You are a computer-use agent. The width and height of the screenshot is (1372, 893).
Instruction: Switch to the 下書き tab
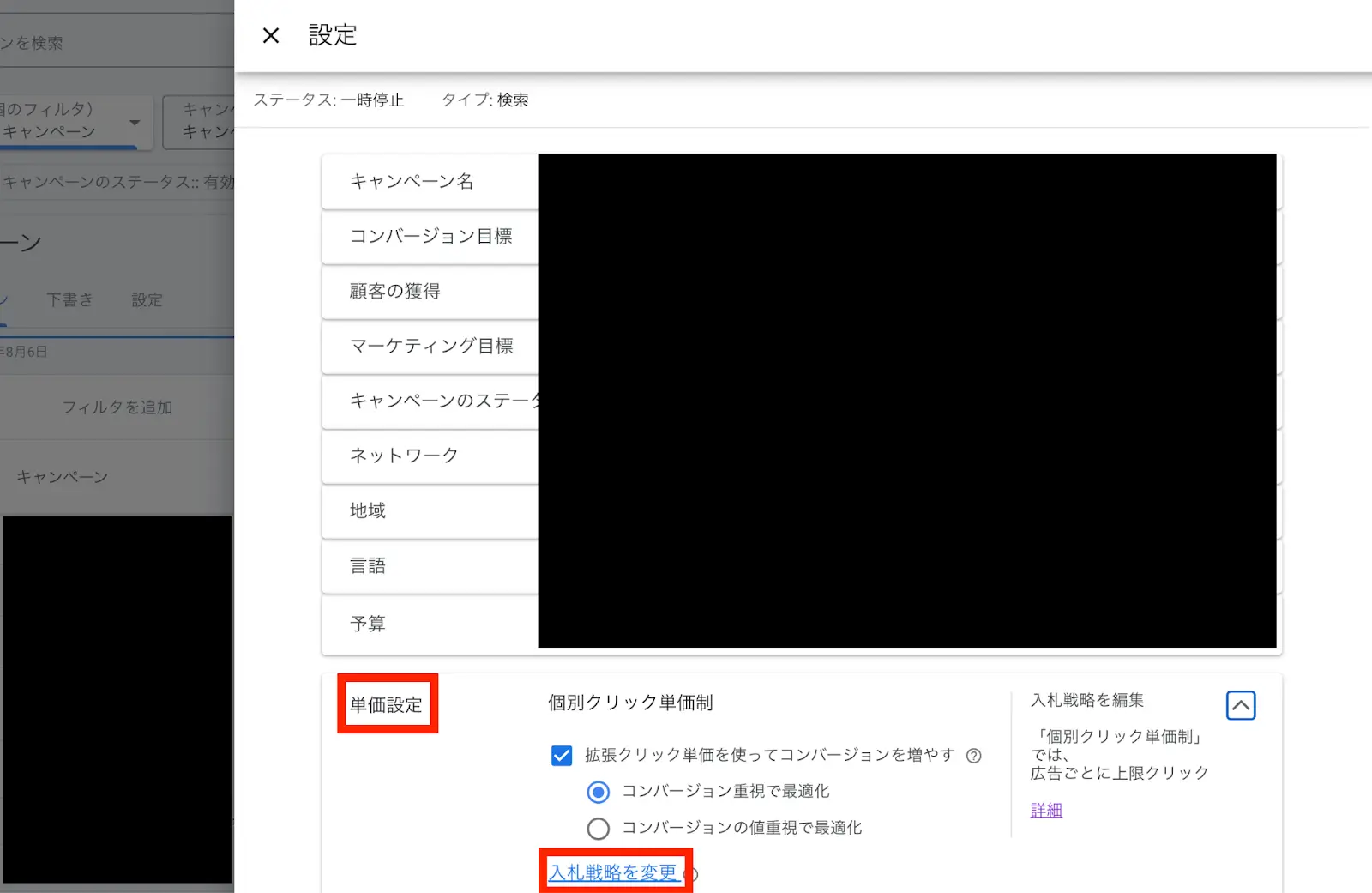pos(69,299)
